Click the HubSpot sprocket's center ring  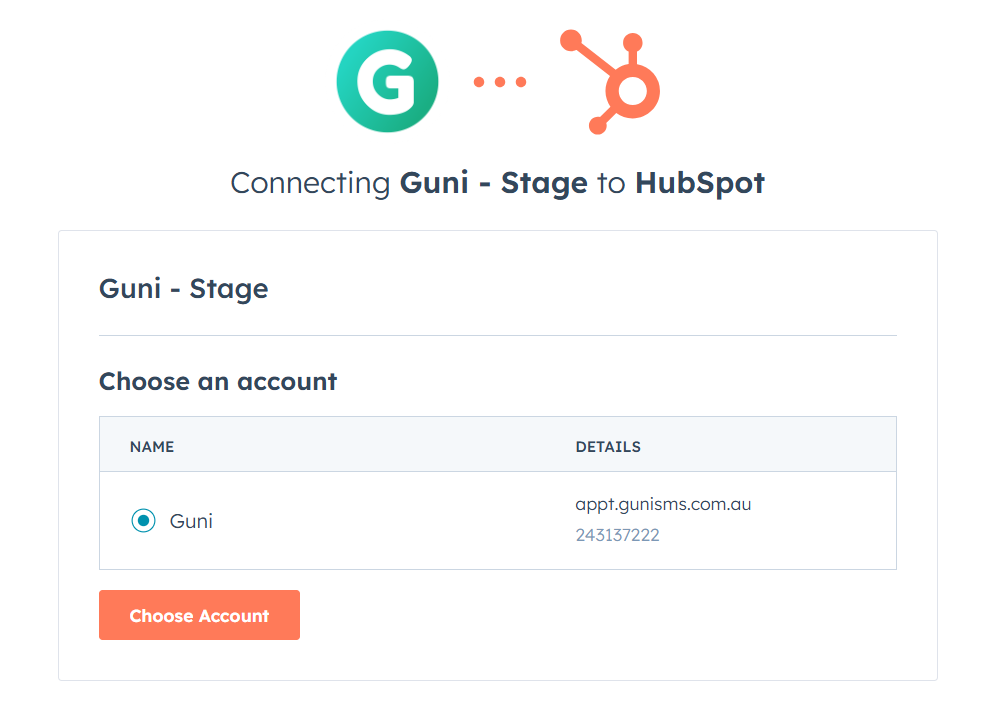click(x=632, y=90)
